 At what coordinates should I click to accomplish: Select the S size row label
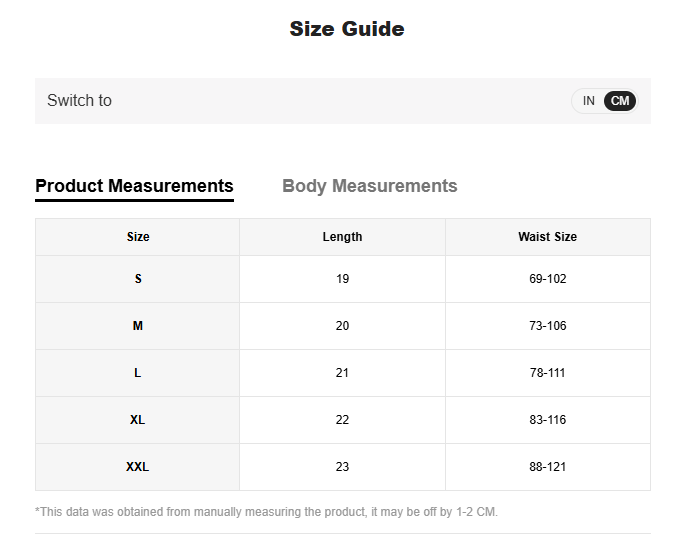(x=138, y=279)
